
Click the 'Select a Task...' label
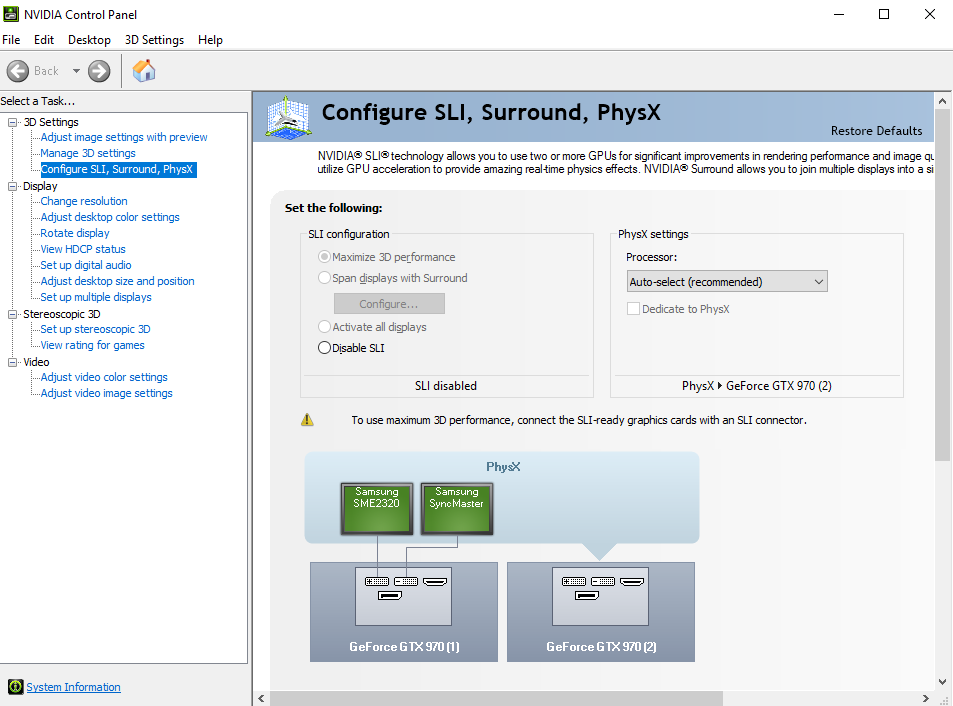pos(38,101)
